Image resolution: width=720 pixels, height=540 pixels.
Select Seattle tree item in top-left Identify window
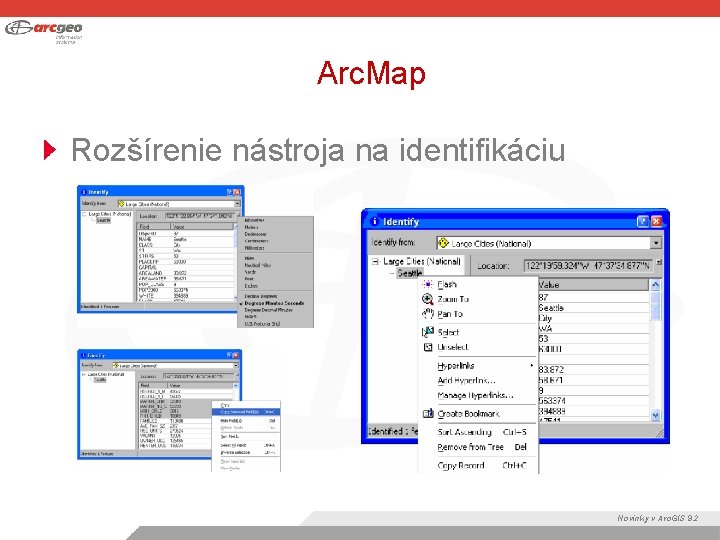[x=103, y=220]
